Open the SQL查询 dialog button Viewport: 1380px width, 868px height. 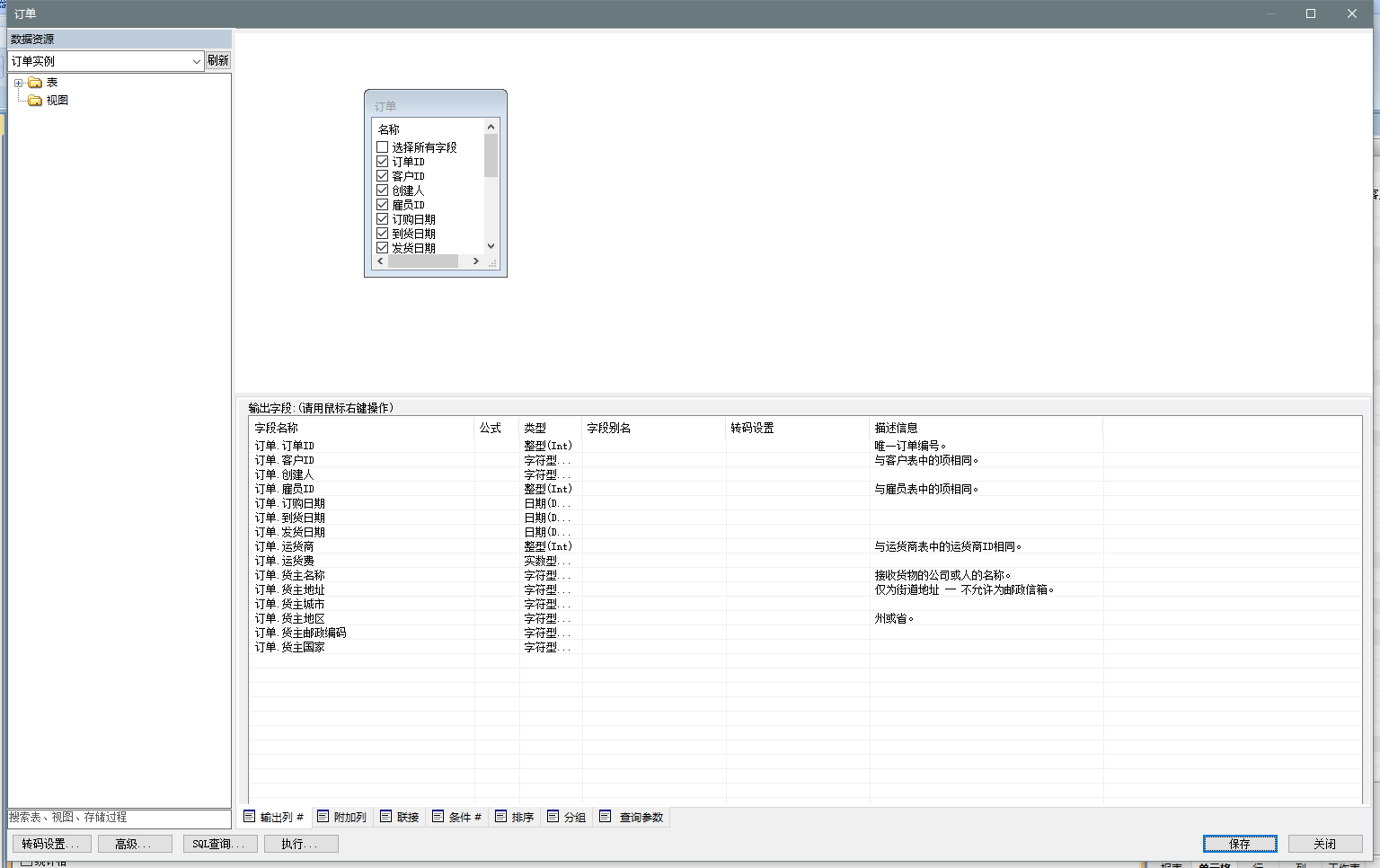[220, 844]
